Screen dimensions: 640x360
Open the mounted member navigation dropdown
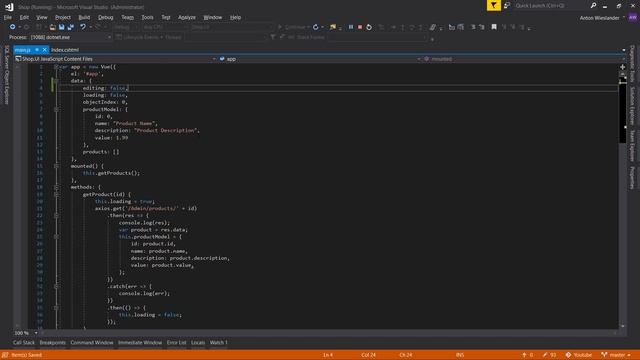point(623,59)
